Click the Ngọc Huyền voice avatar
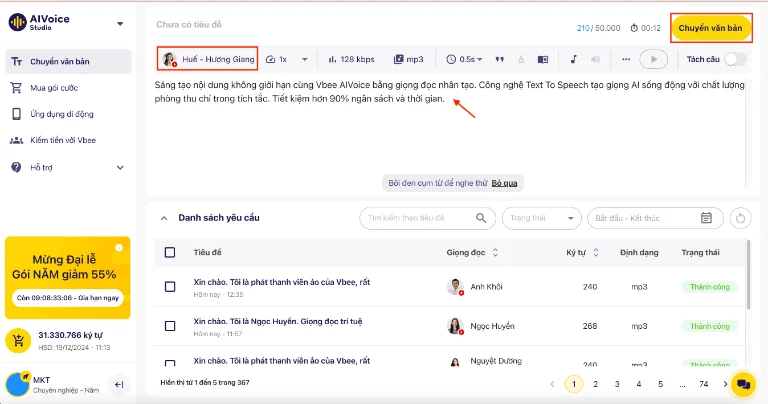The height and width of the screenshot is (404, 768). (455, 326)
